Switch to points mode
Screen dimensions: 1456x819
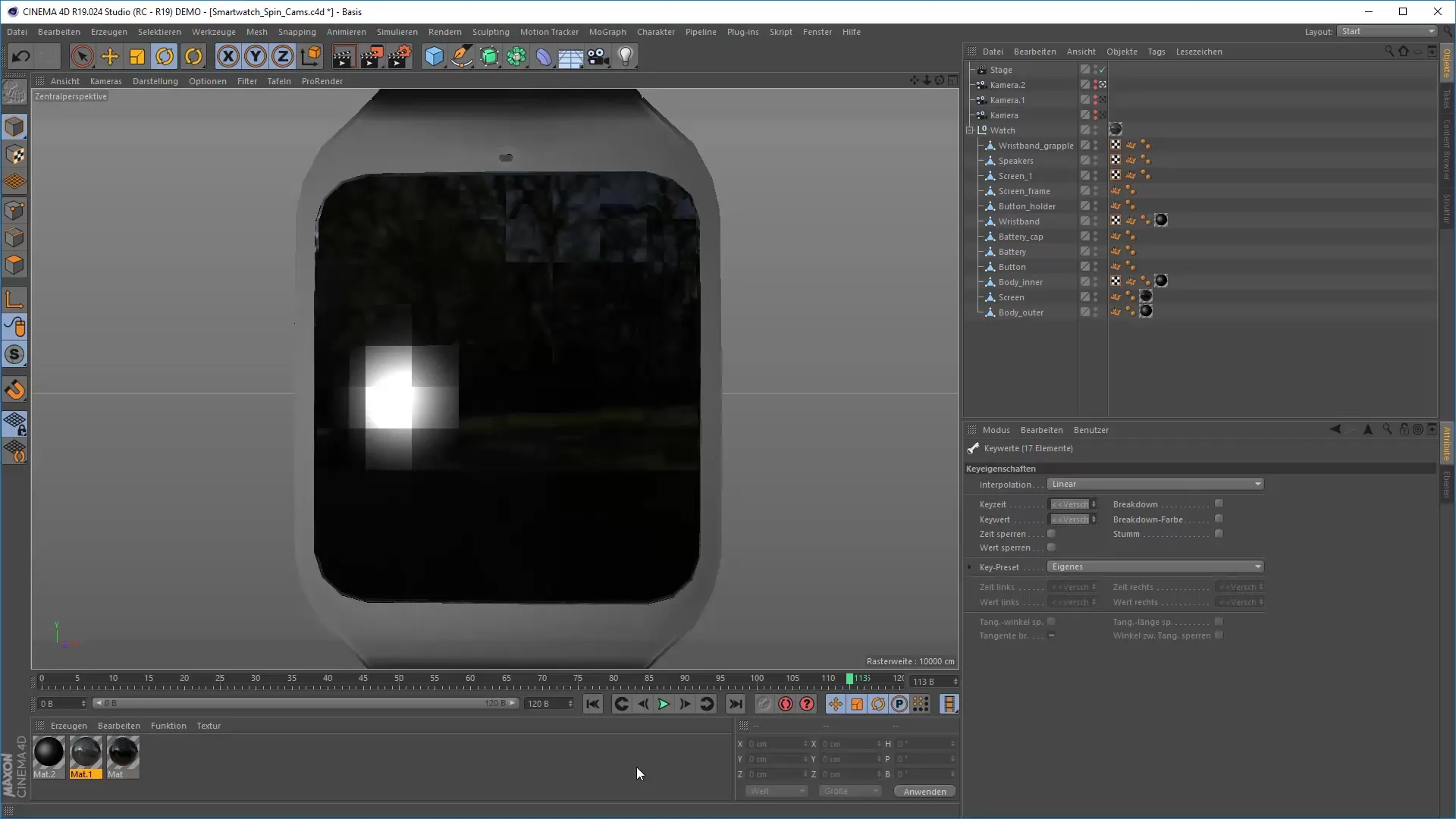coord(14,210)
